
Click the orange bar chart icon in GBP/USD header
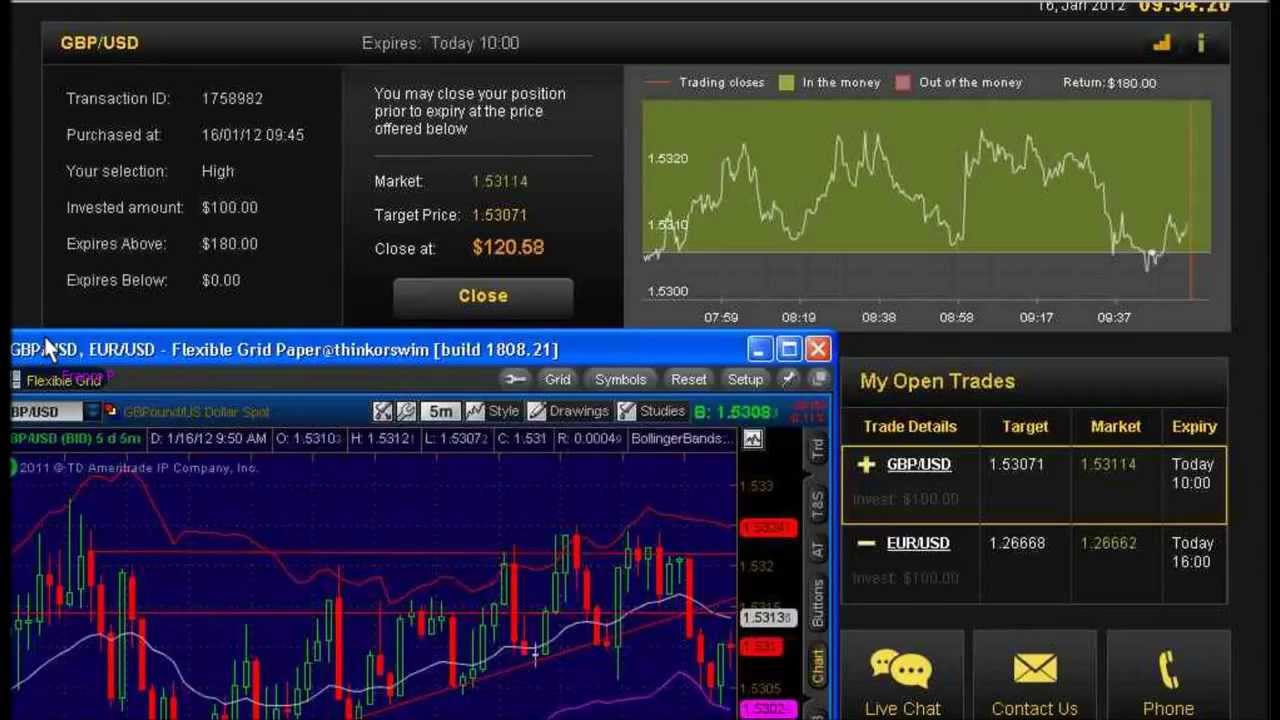tap(1162, 43)
